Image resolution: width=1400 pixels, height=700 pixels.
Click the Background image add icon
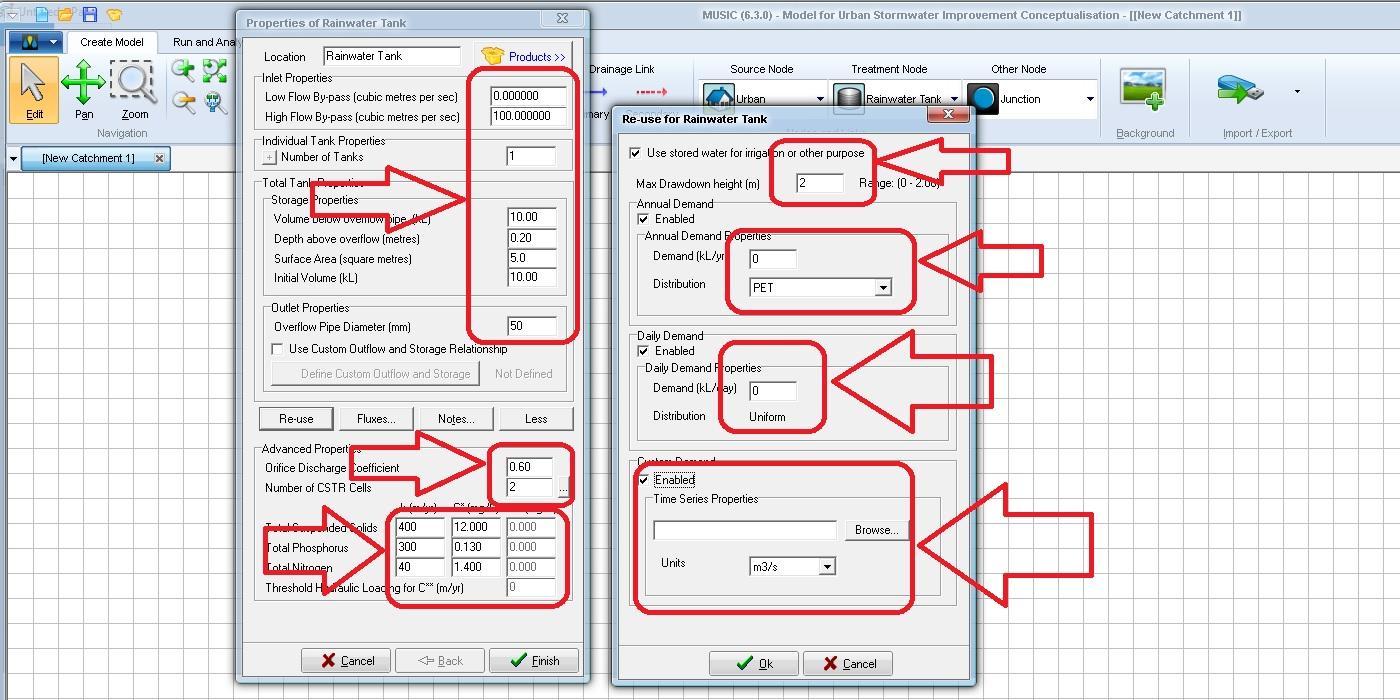(x=1144, y=89)
